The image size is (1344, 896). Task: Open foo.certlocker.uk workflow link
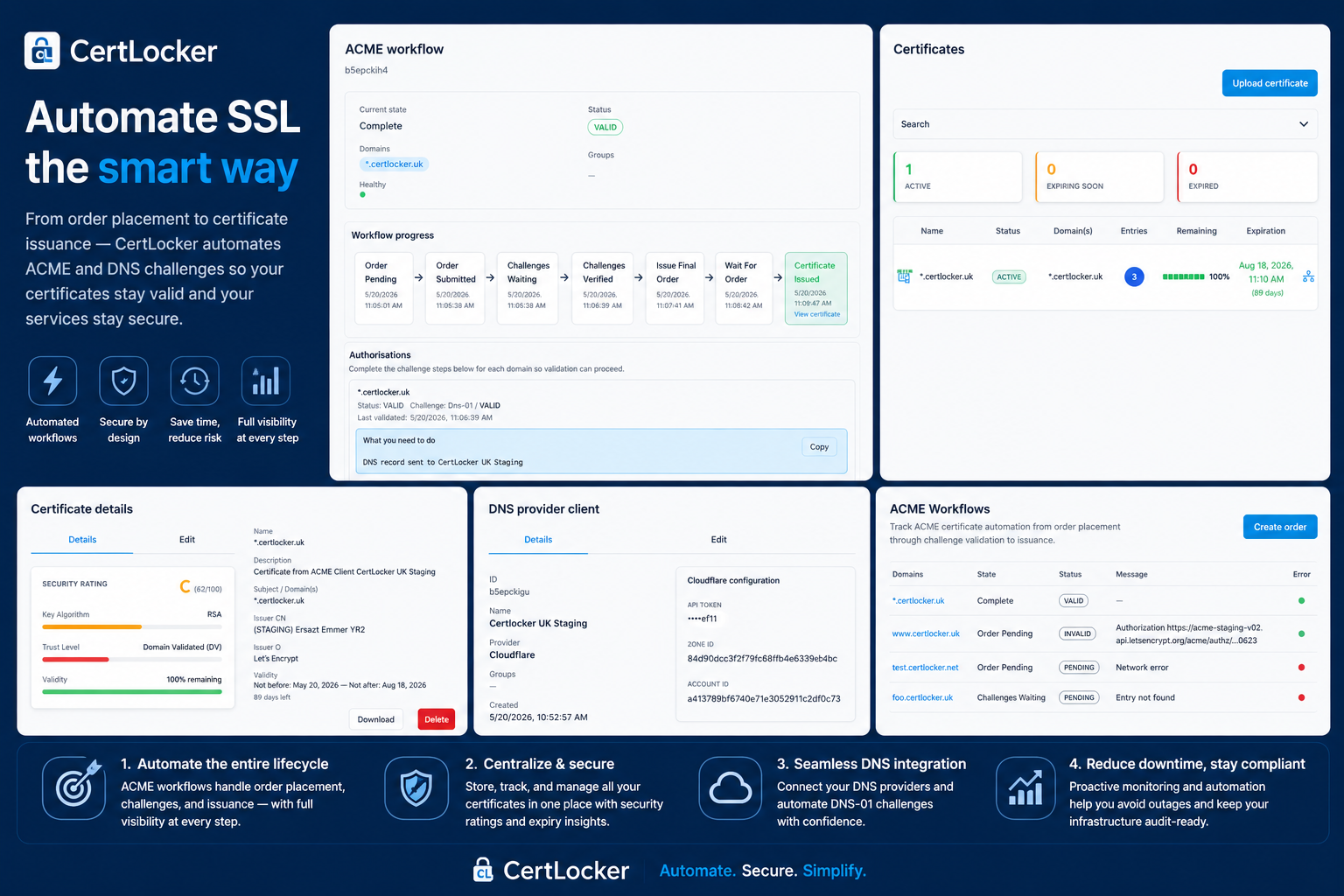[922, 697]
